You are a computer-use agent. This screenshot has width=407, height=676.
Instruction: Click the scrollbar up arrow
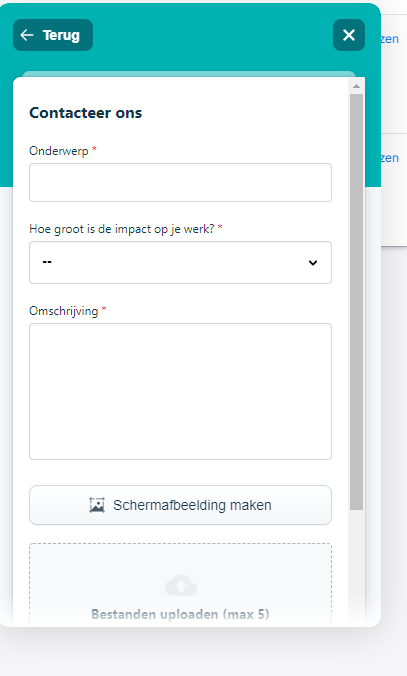356,86
